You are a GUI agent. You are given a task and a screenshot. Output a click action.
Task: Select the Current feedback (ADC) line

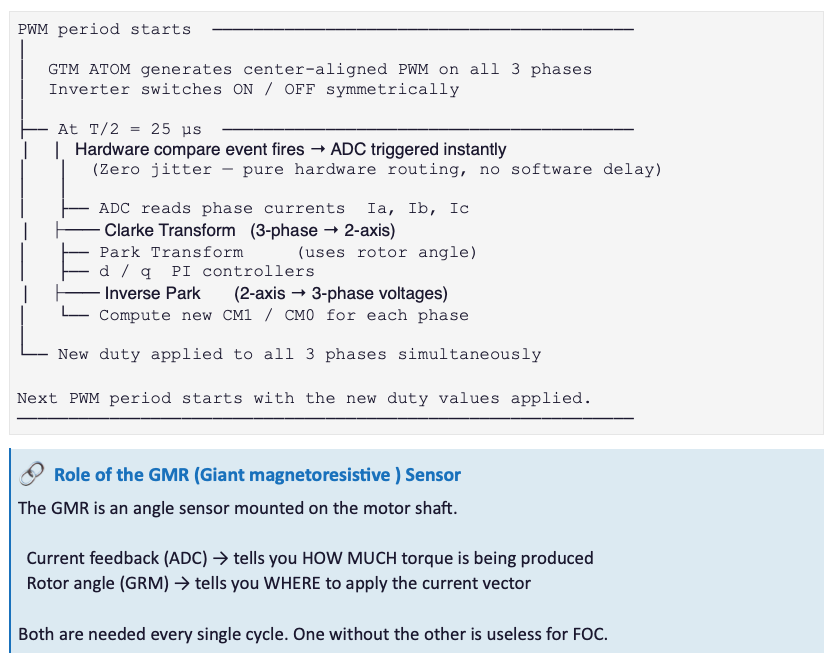(x=310, y=558)
